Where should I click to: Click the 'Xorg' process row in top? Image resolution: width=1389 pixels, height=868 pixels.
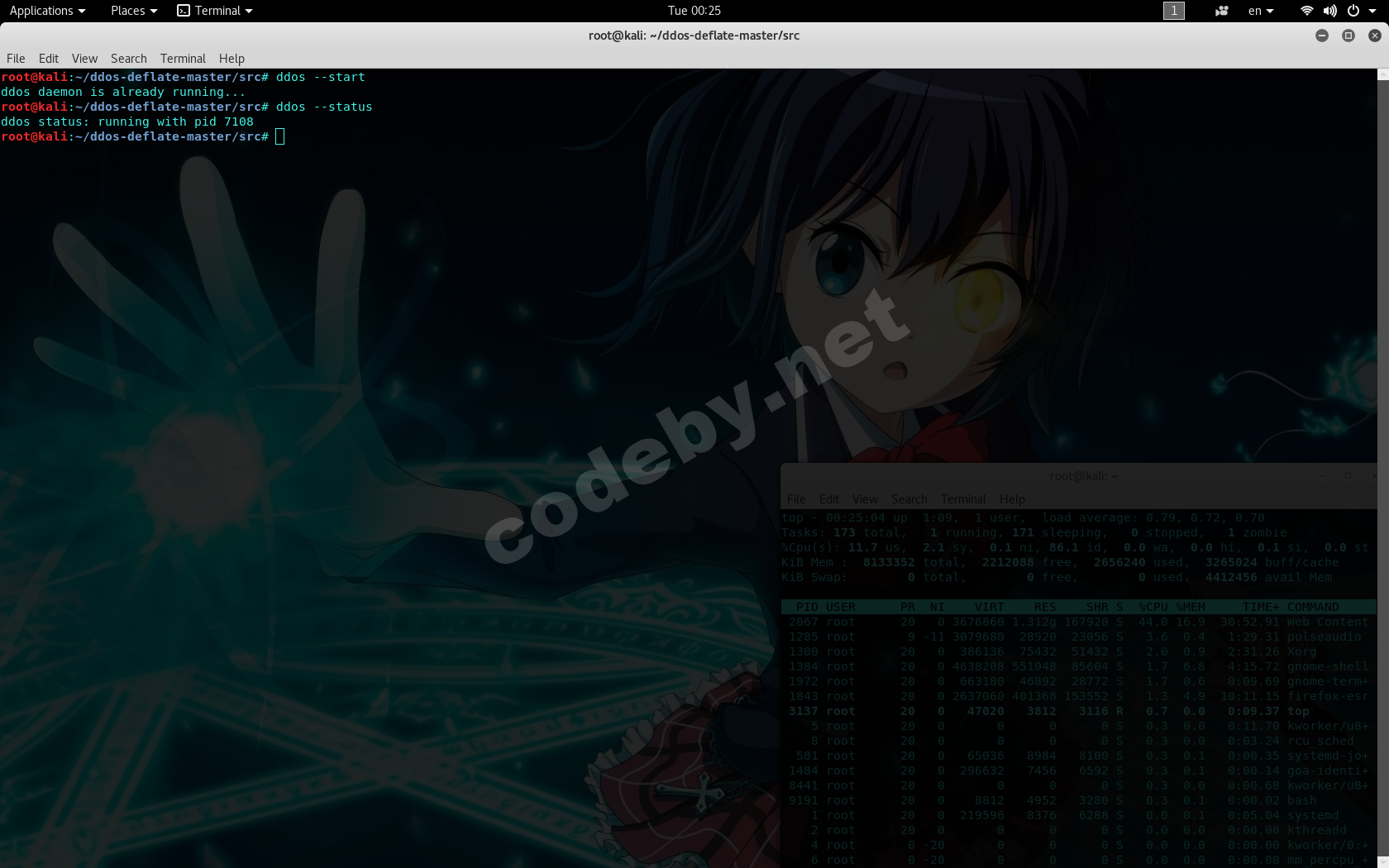coord(1078,652)
